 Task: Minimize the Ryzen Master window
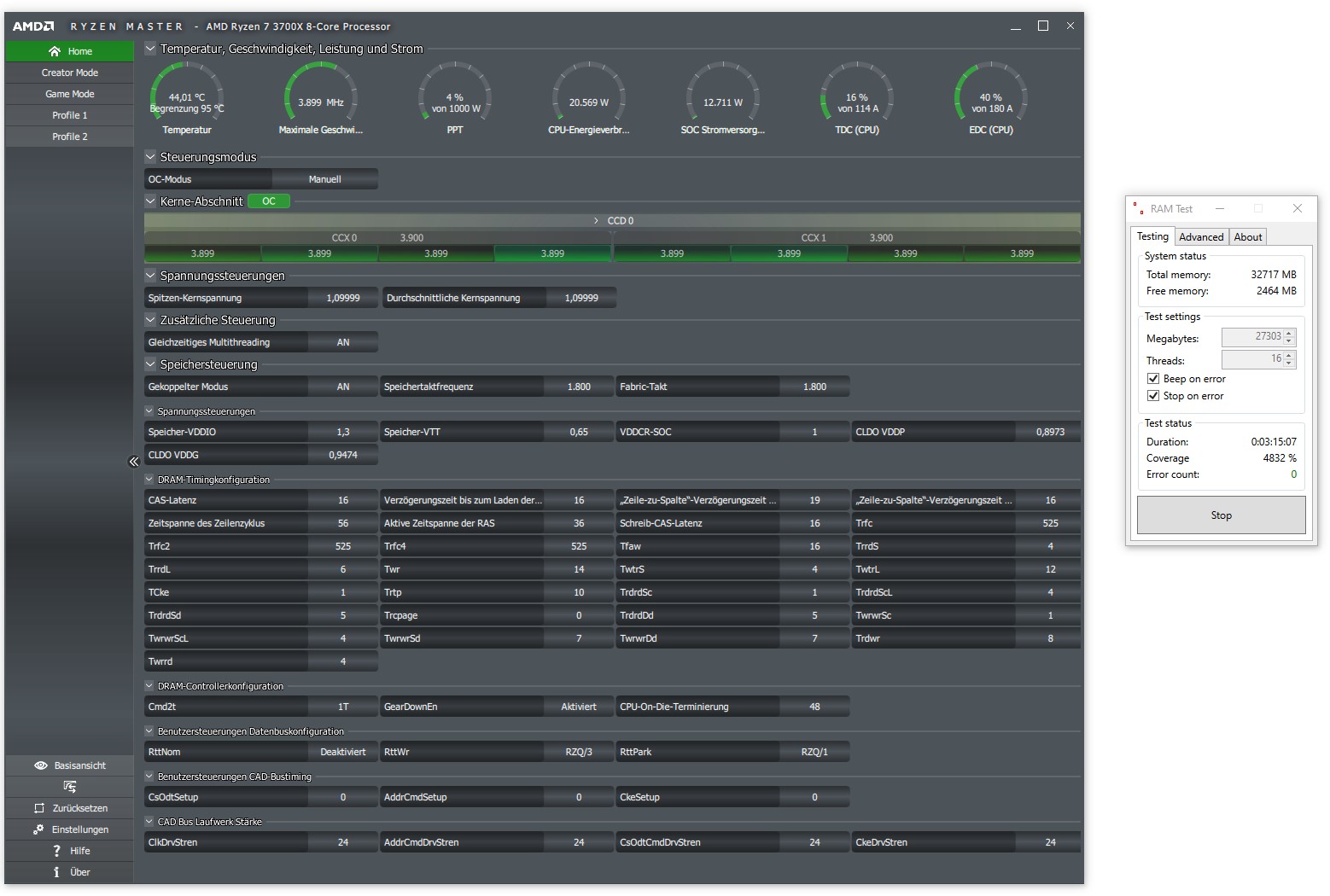click(x=1016, y=26)
